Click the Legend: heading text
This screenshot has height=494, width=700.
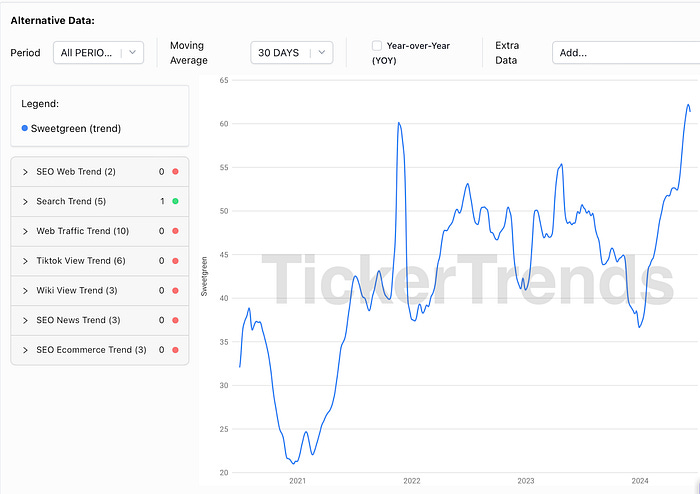(x=40, y=104)
